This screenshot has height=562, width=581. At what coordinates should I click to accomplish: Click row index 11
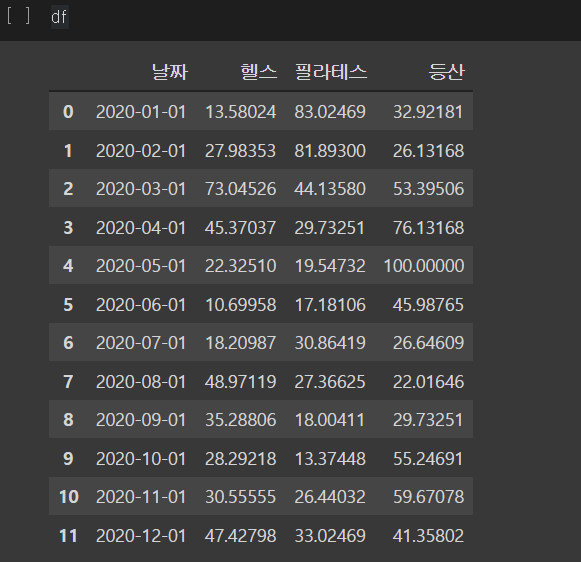pyautogui.click(x=69, y=536)
